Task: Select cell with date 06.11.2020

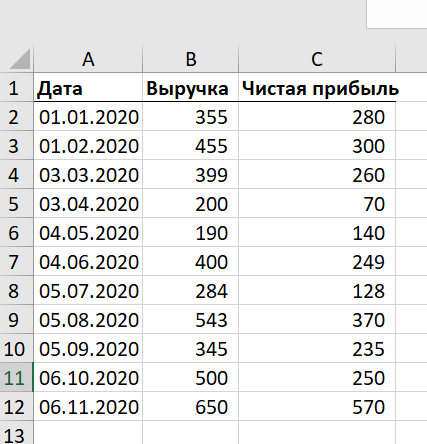Action: point(88,406)
